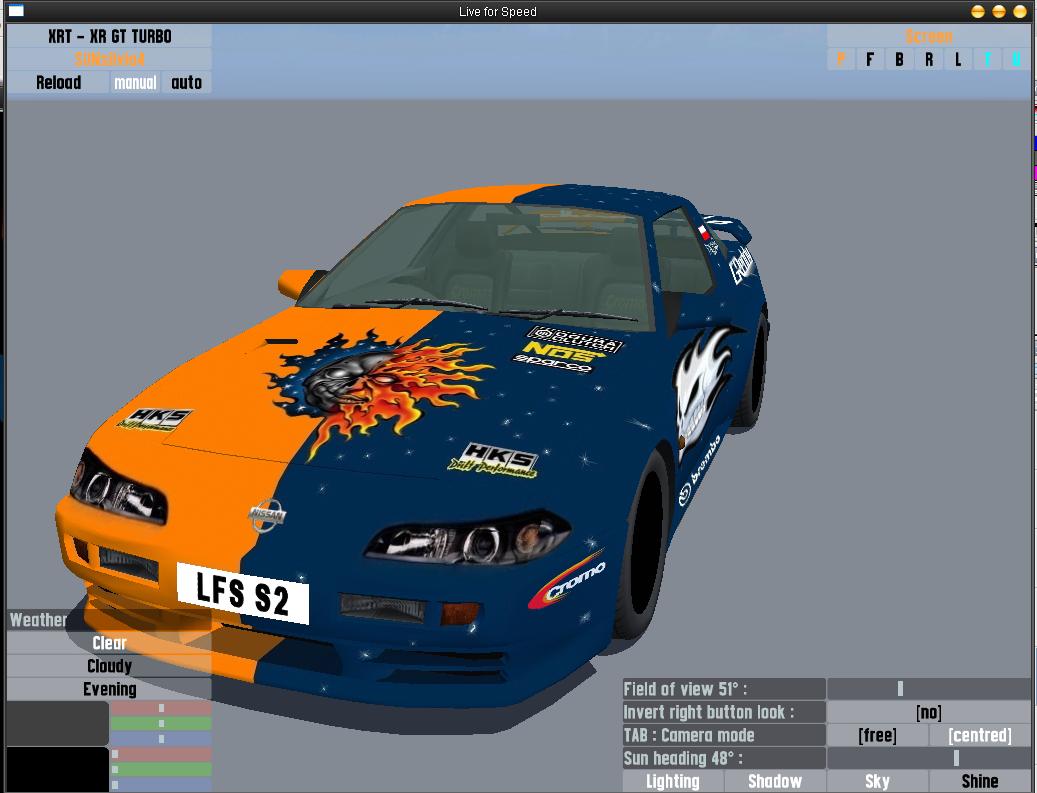Adjust the lower blue color slider
Viewport: 1037px width, 793px height.
161,784
